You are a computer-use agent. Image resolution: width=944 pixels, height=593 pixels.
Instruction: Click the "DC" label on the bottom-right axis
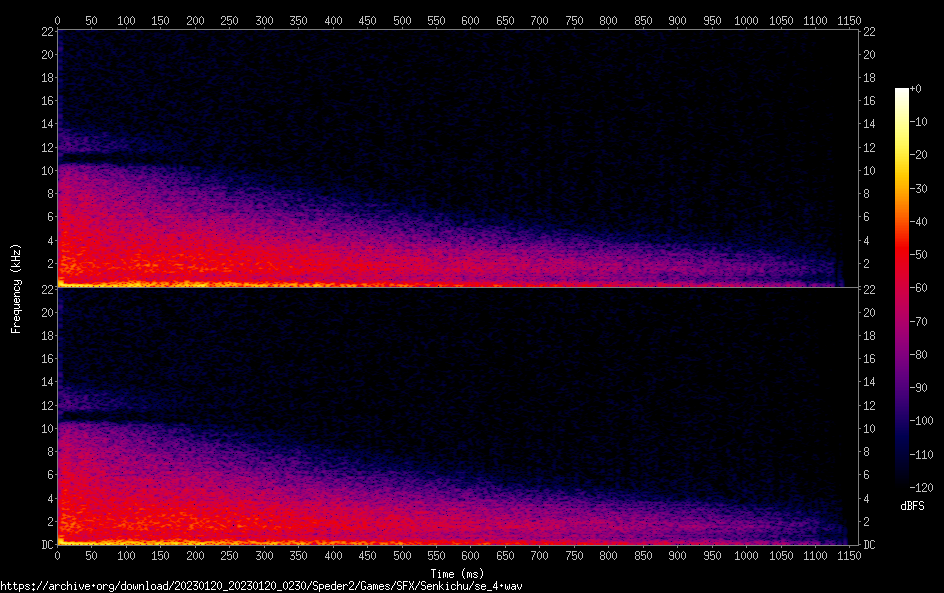click(x=870, y=545)
